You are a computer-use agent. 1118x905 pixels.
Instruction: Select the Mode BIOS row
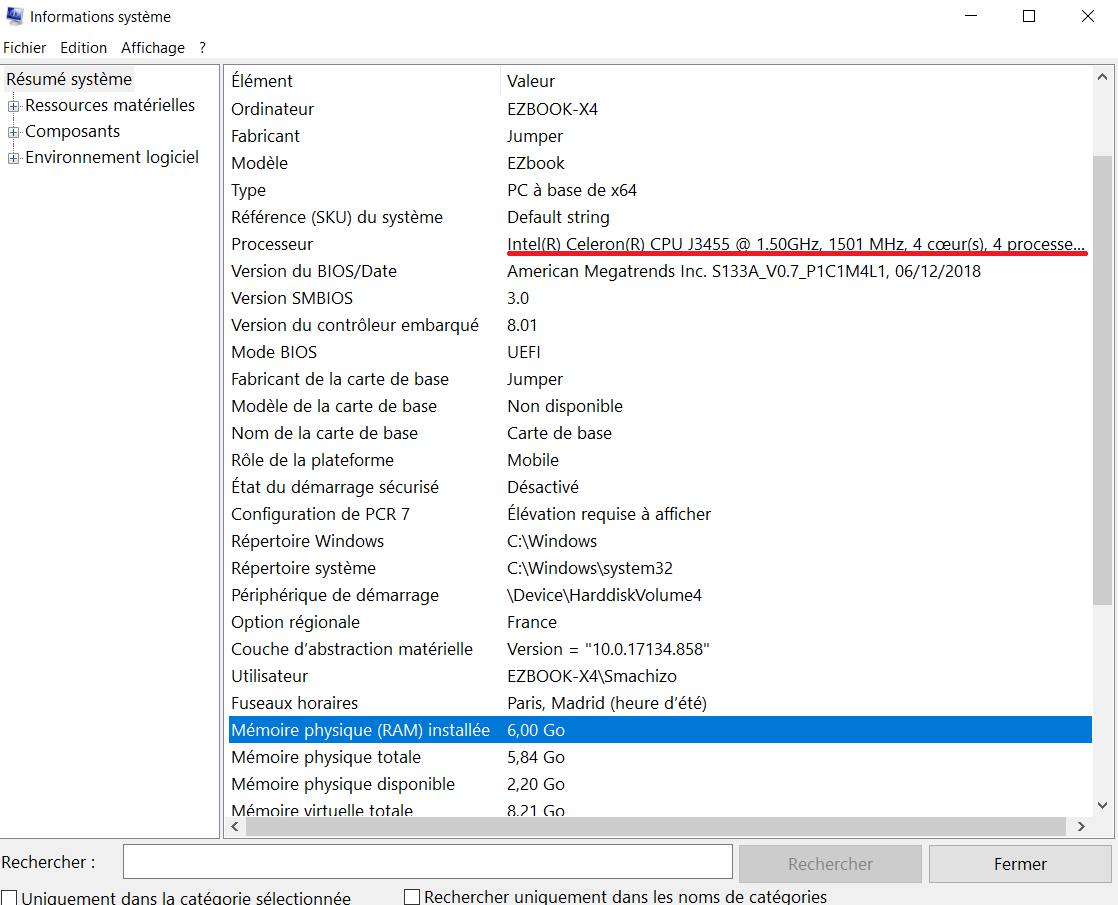point(660,352)
